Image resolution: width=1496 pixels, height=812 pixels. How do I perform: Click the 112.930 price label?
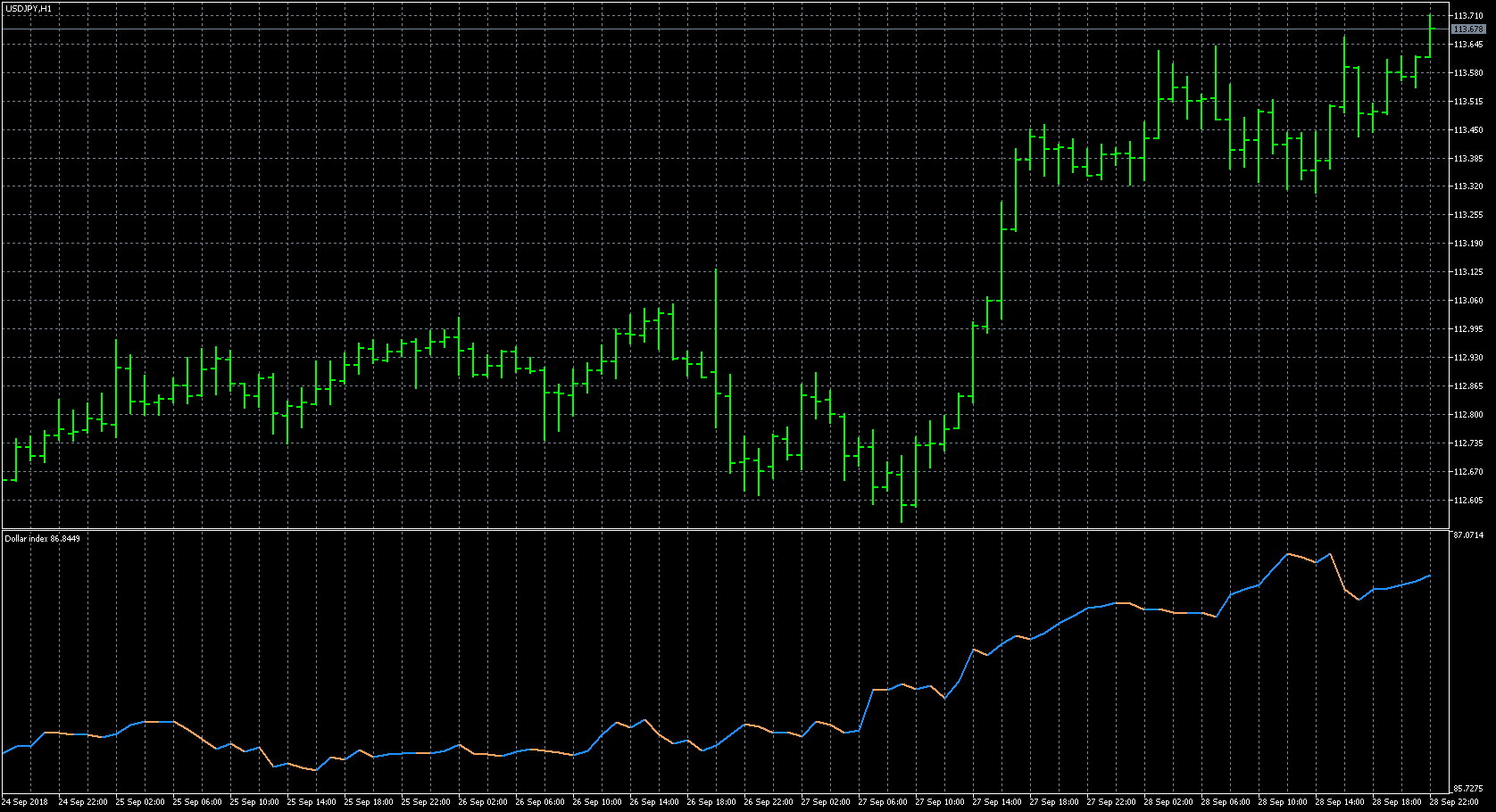[x=1468, y=358]
